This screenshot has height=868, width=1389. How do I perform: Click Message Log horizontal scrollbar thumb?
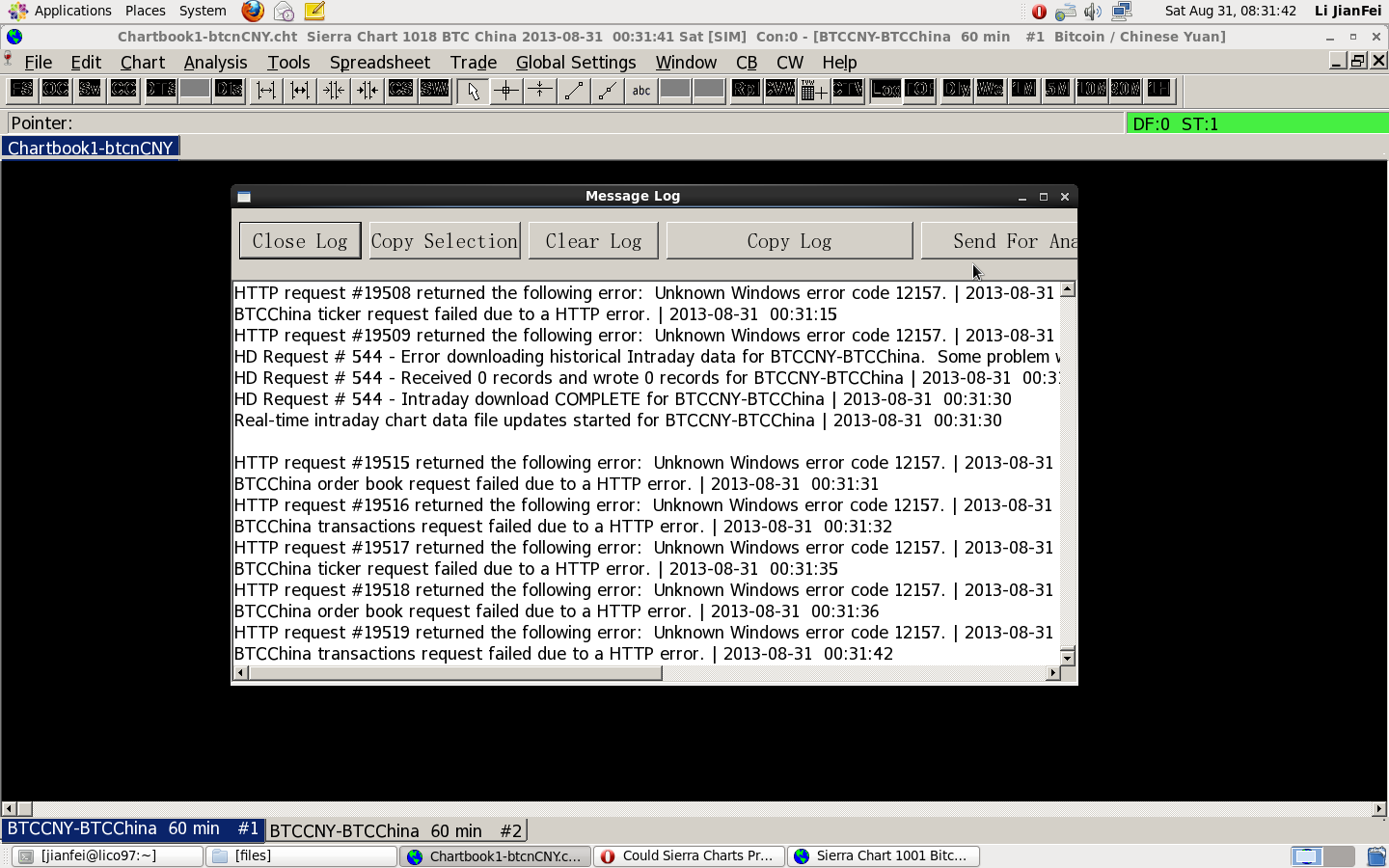[x=455, y=673]
